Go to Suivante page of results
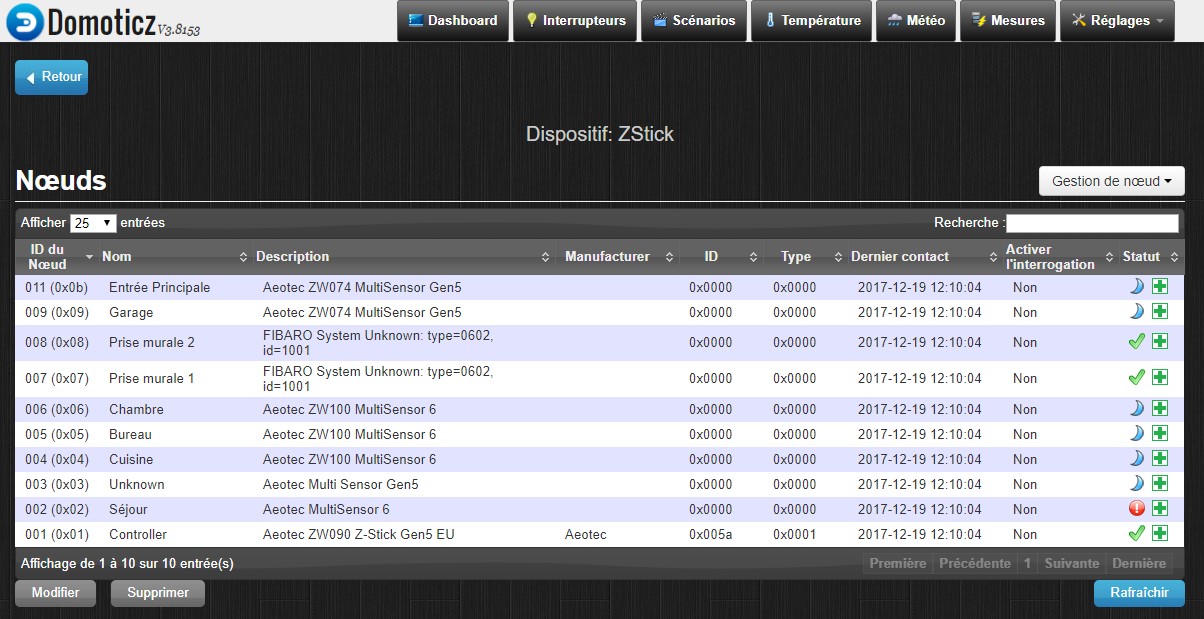The image size is (1204, 619). tap(1072, 563)
